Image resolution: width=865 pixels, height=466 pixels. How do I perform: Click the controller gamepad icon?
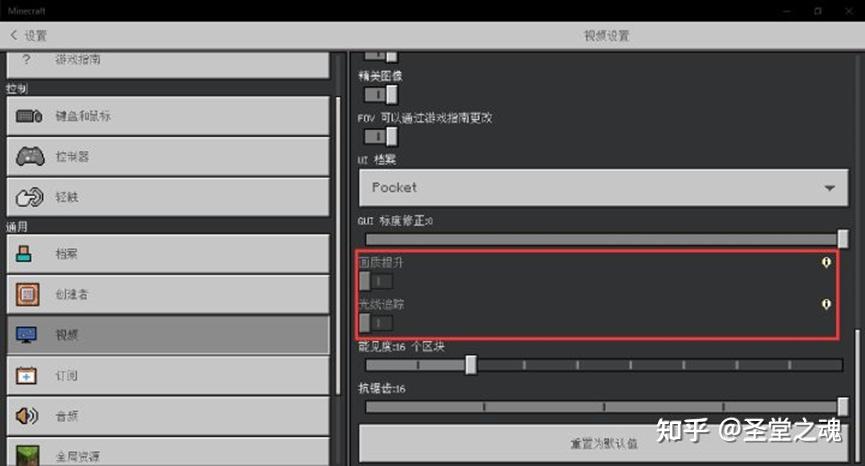coord(30,156)
